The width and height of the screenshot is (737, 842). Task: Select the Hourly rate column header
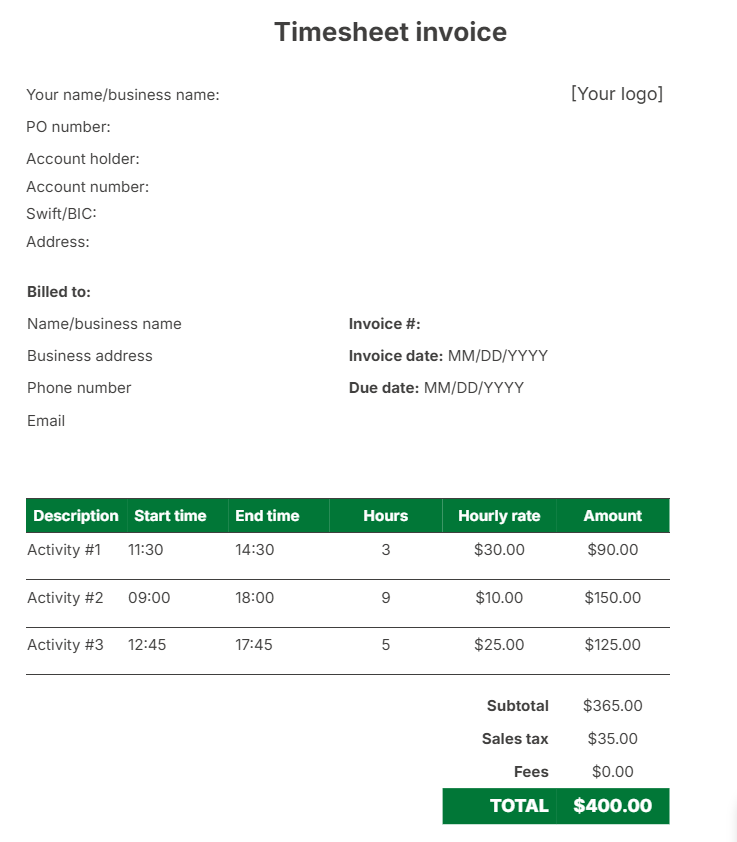(x=499, y=516)
